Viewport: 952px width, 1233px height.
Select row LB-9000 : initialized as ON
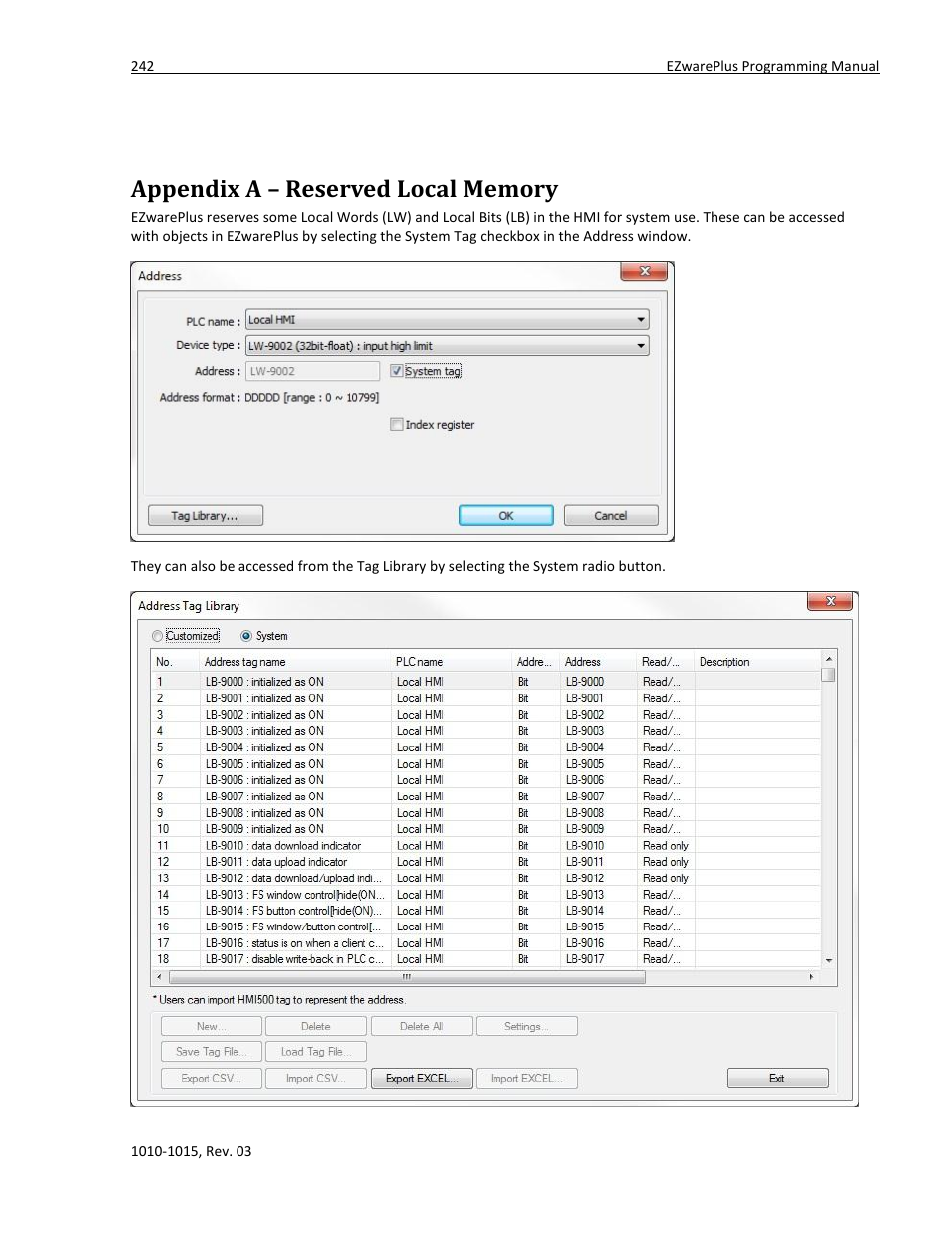click(486, 682)
